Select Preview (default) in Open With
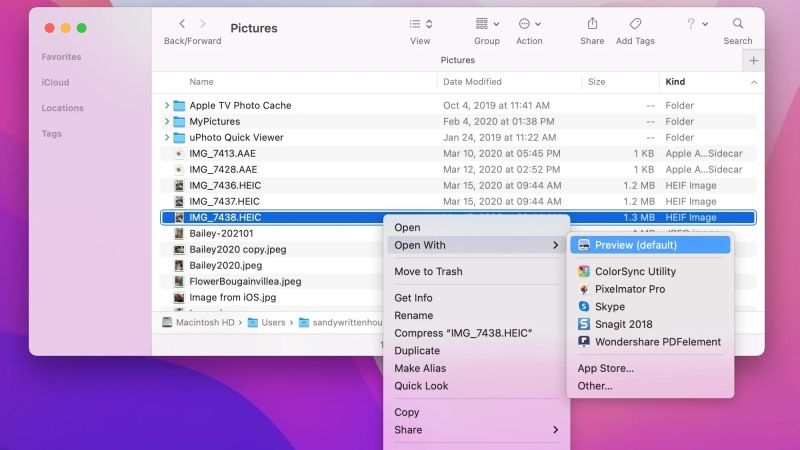The height and width of the screenshot is (450, 800). [x=650, y=245]
